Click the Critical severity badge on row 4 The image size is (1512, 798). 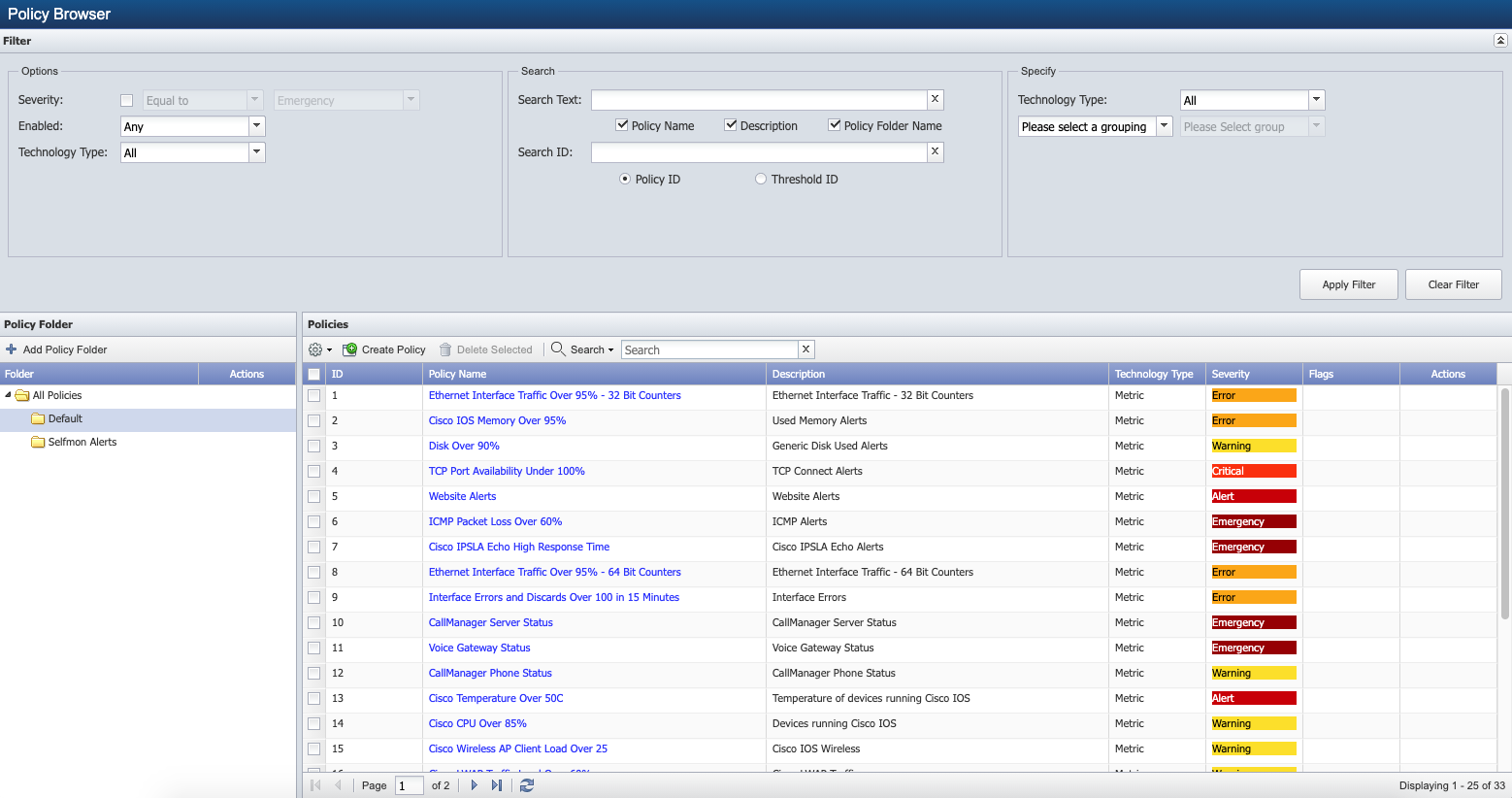point(1254,471)
